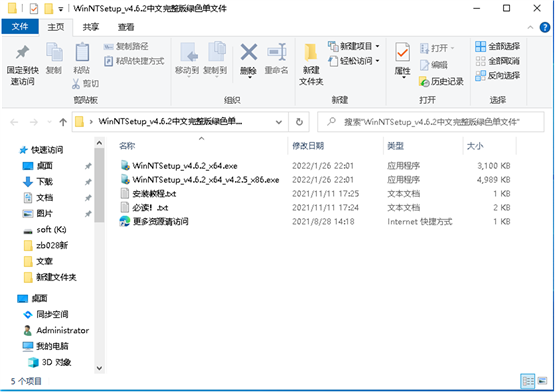
Task: Switch to the Share (共享) tab
Action: [91, 27]
